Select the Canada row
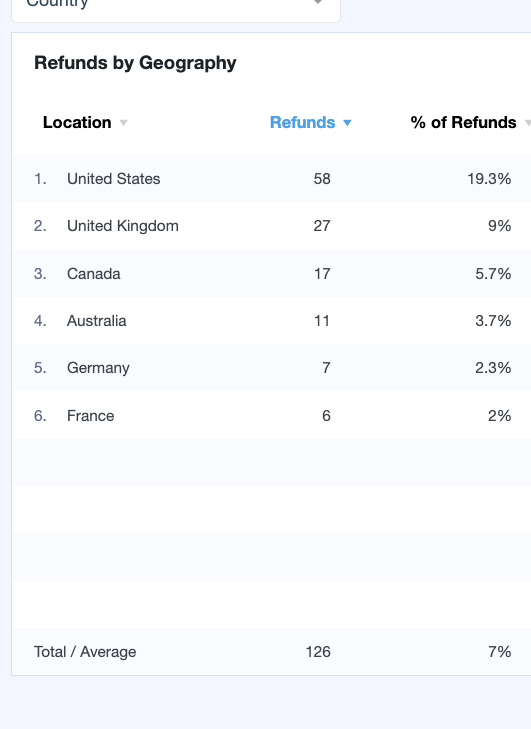 (272, 273)
